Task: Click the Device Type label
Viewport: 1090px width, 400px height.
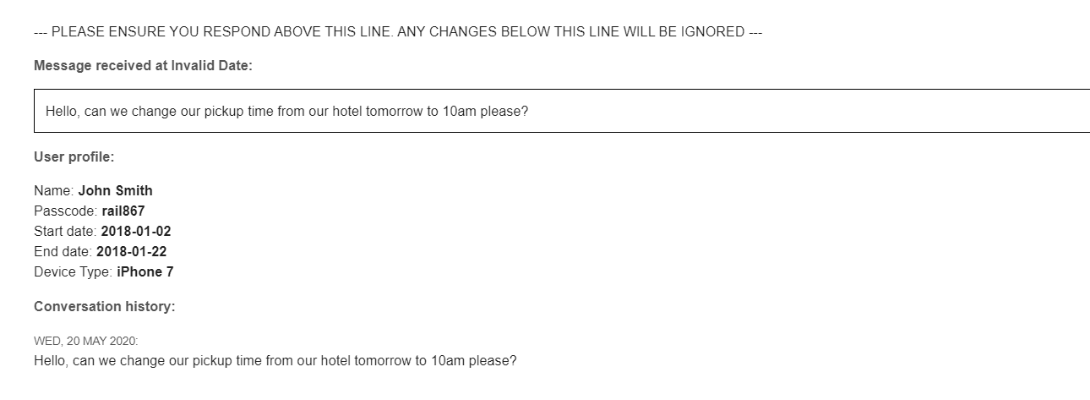Action: (73, 272)
